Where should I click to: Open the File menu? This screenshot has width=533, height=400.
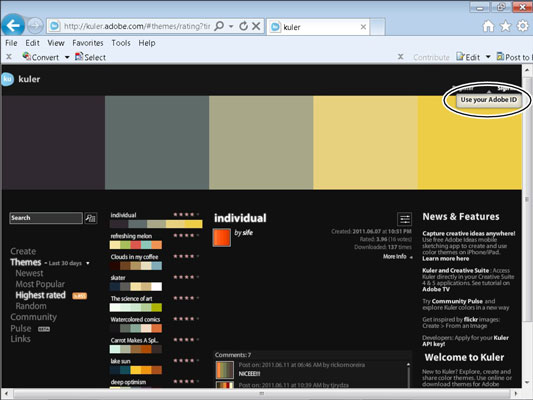click(x=11, y=43)
